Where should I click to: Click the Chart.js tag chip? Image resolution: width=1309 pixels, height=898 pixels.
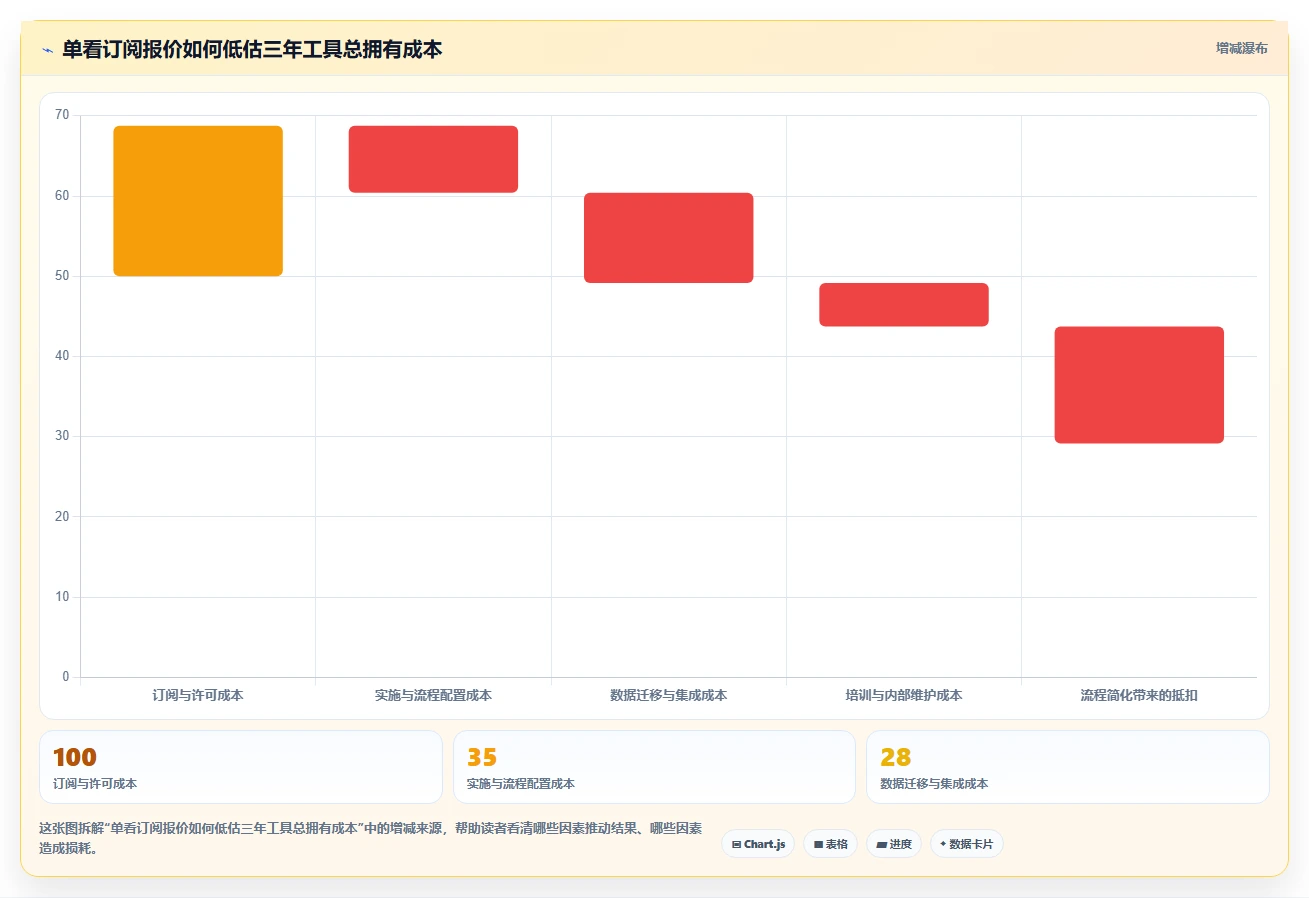coord(758,844)
